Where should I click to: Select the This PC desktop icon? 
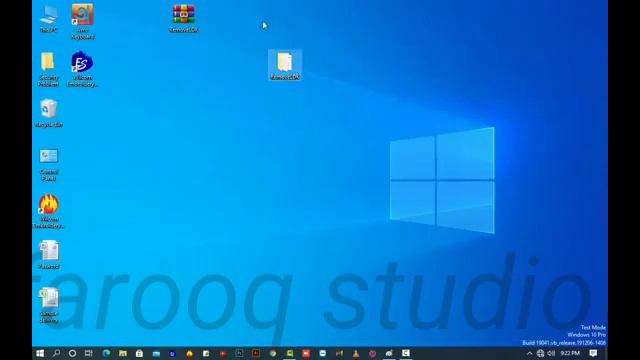pyautogui.click(x=49, y=18)
